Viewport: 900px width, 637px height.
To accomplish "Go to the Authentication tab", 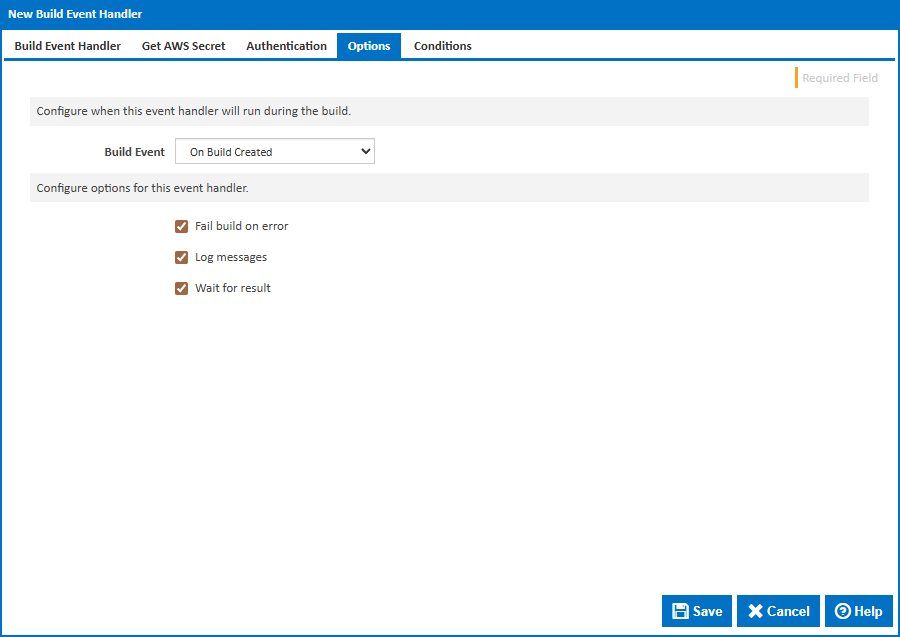I will [286, 46].
